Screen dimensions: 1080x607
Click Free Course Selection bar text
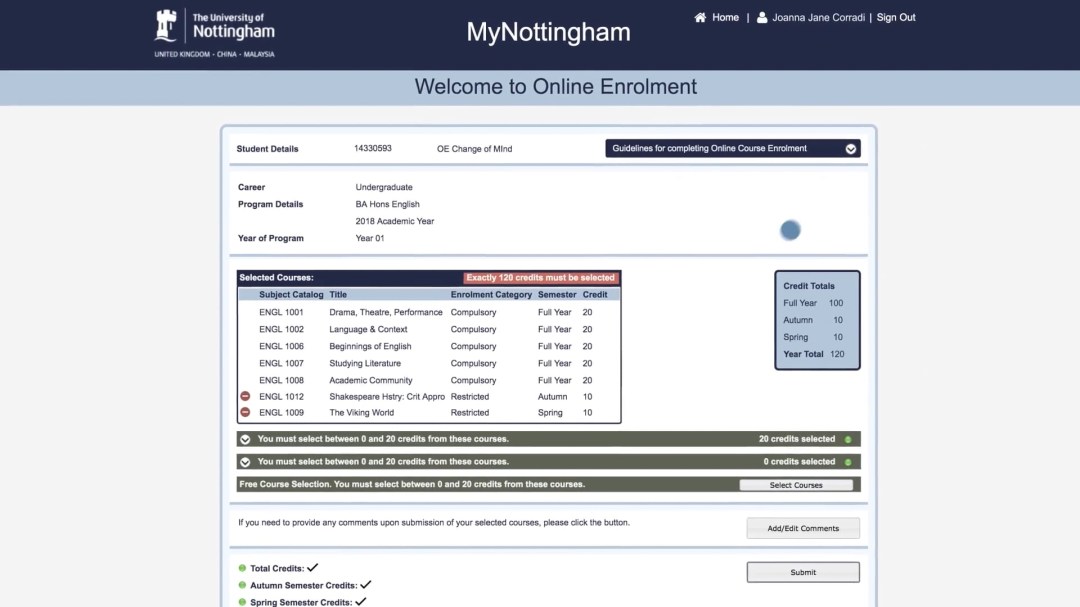pos(412,484)
